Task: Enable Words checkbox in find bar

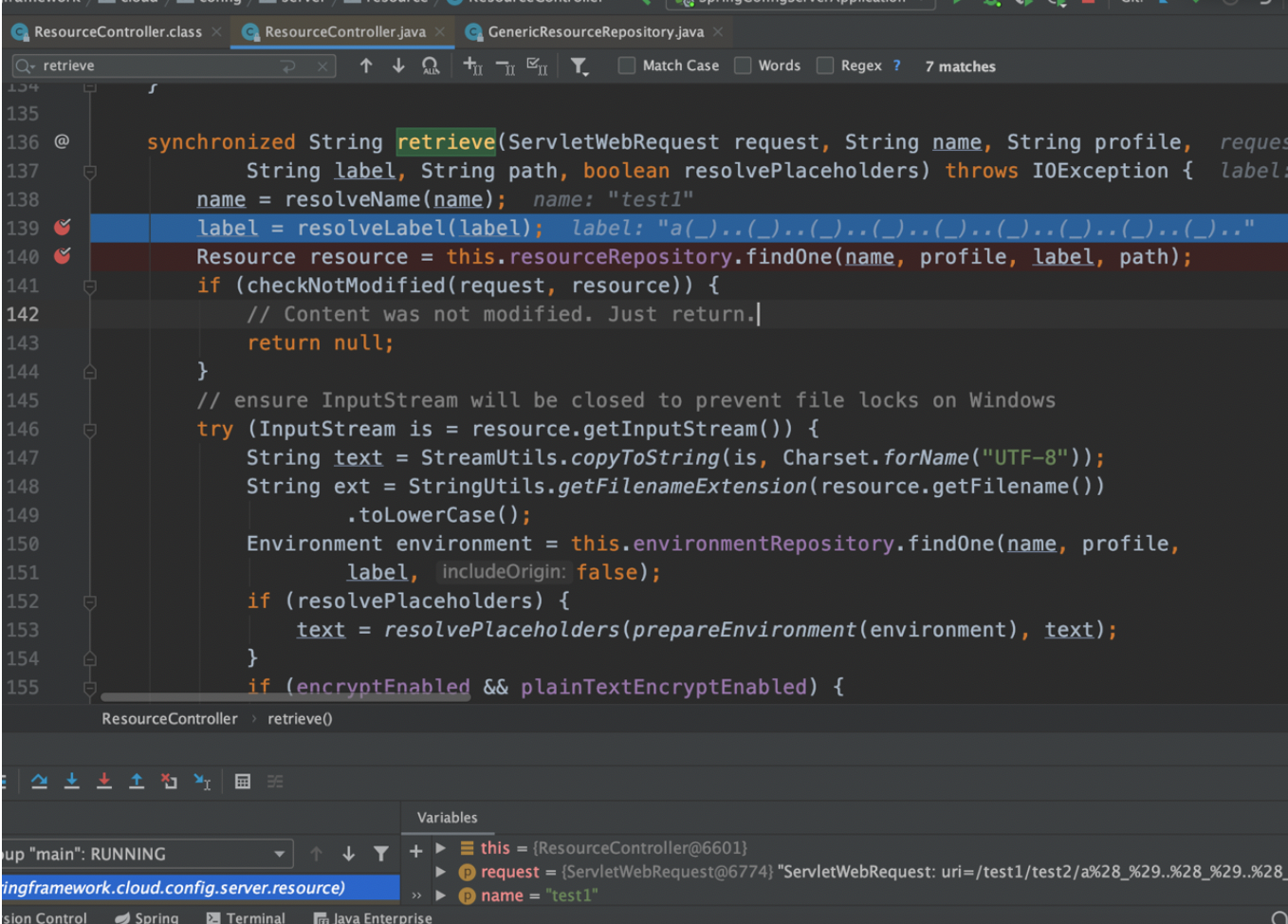Action: [744, 65]
